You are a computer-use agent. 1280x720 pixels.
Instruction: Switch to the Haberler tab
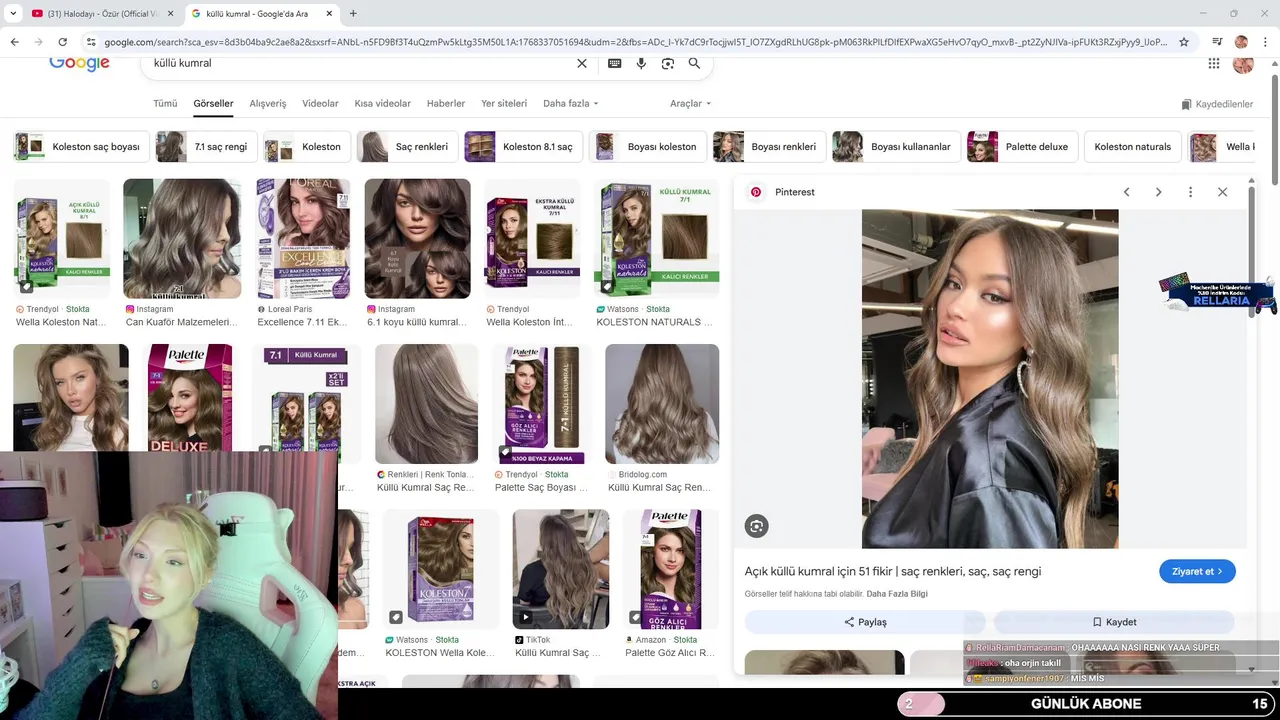pyautogui.click(x=446, y=104)
